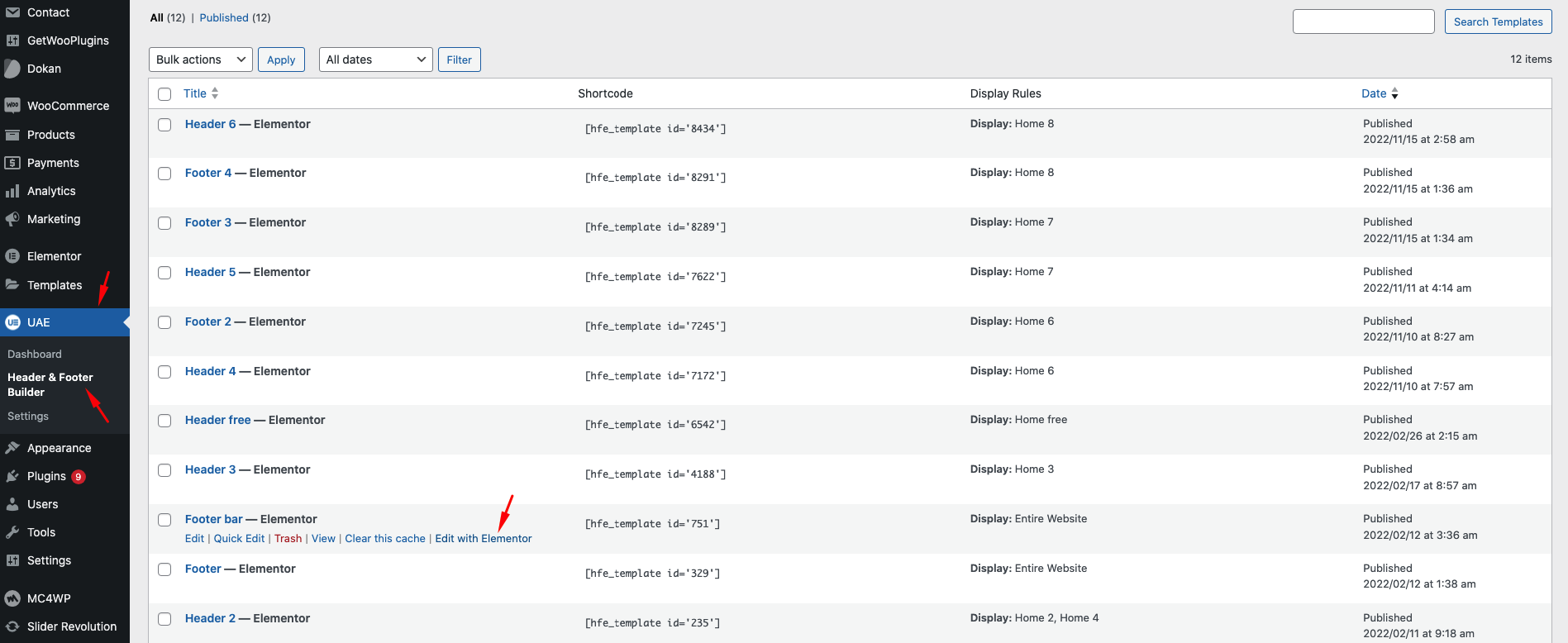Open the Header 6 template title
The height and width of the screenshot is (643, 1568).
[x=210, y=124]
